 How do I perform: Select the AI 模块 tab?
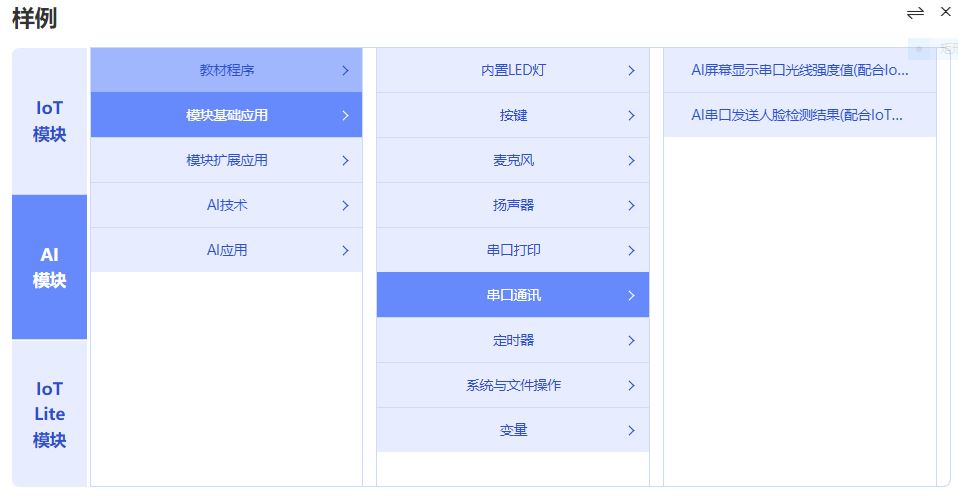point(50,267)
